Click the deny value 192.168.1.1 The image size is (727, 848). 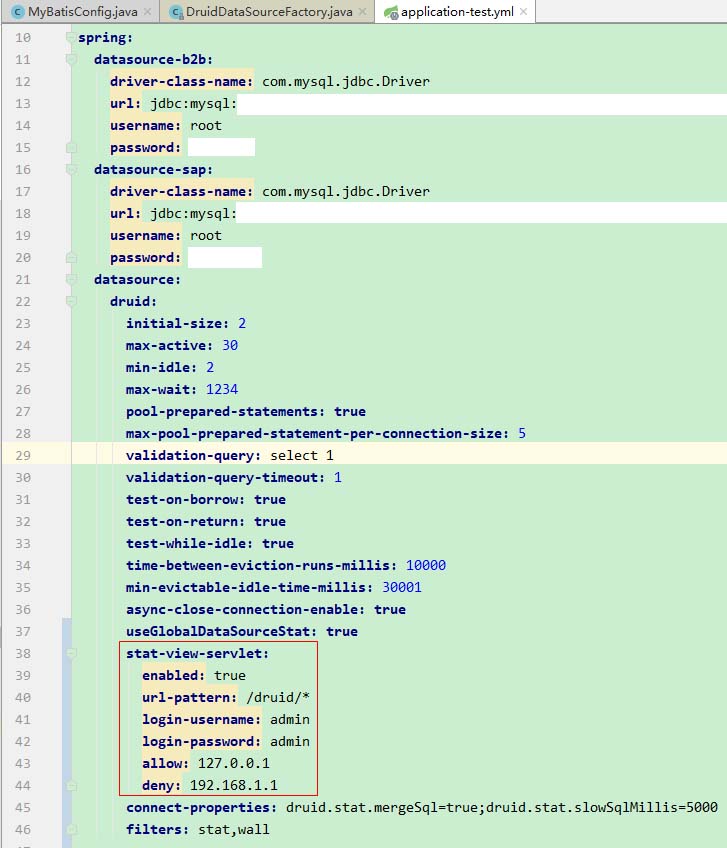(234, 785)
